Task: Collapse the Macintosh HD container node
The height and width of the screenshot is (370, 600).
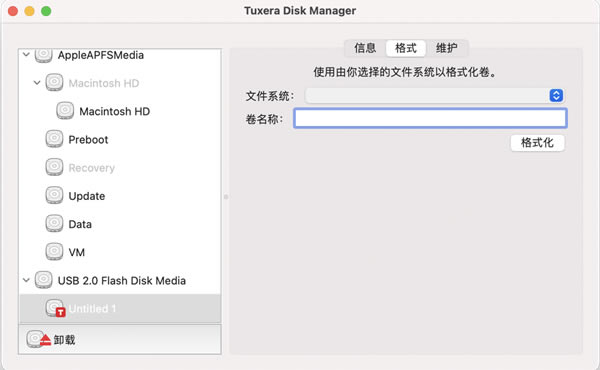Action: click(37, 83)
